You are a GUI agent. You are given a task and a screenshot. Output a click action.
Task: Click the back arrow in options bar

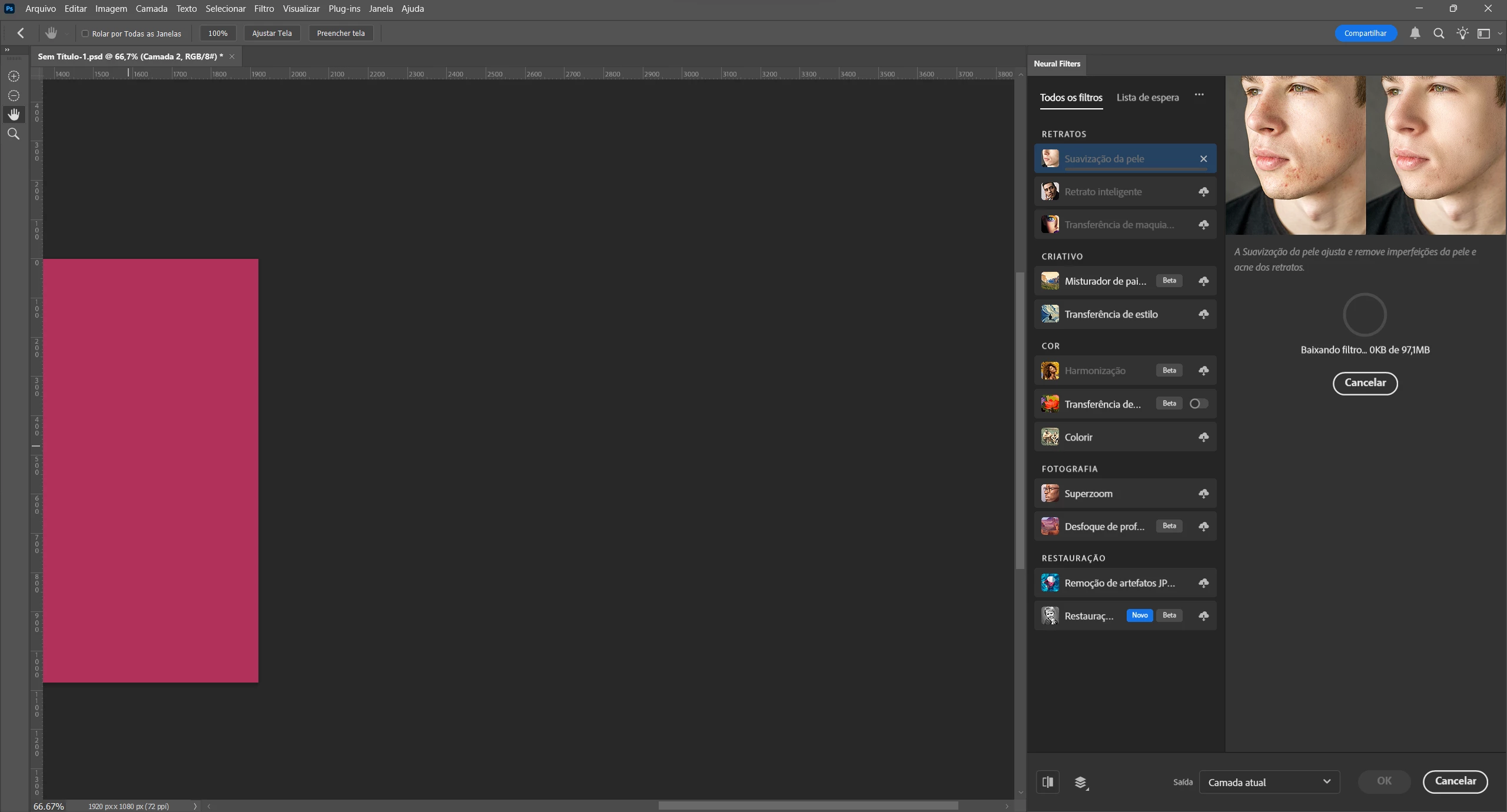[x=21, y=34]
